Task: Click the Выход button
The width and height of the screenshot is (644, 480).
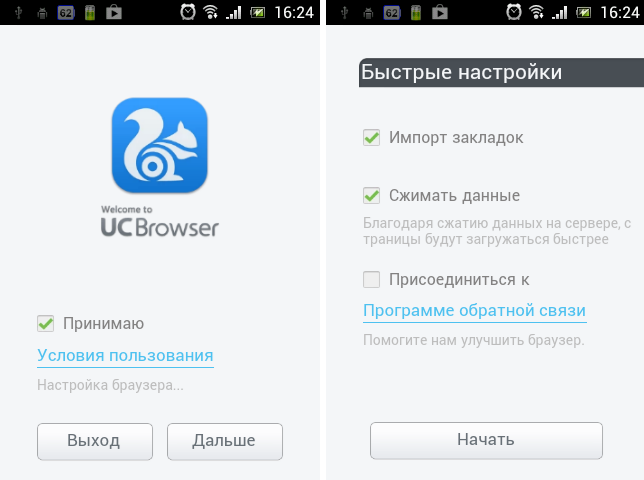Action: 95,441
